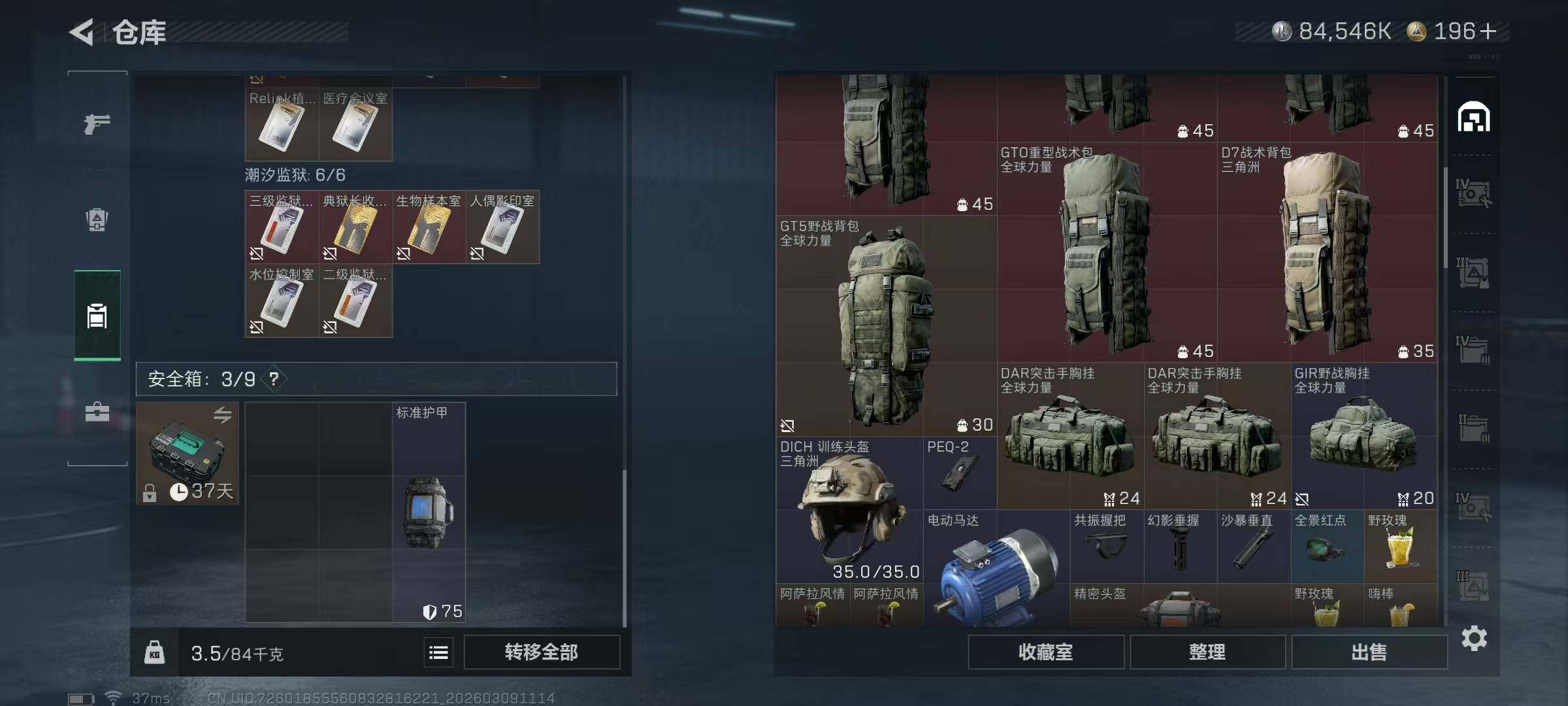Image resolution: width=1568 pixels, height=706 pixels.
Task: Click the weight KG icon
Action: (154, 652)
